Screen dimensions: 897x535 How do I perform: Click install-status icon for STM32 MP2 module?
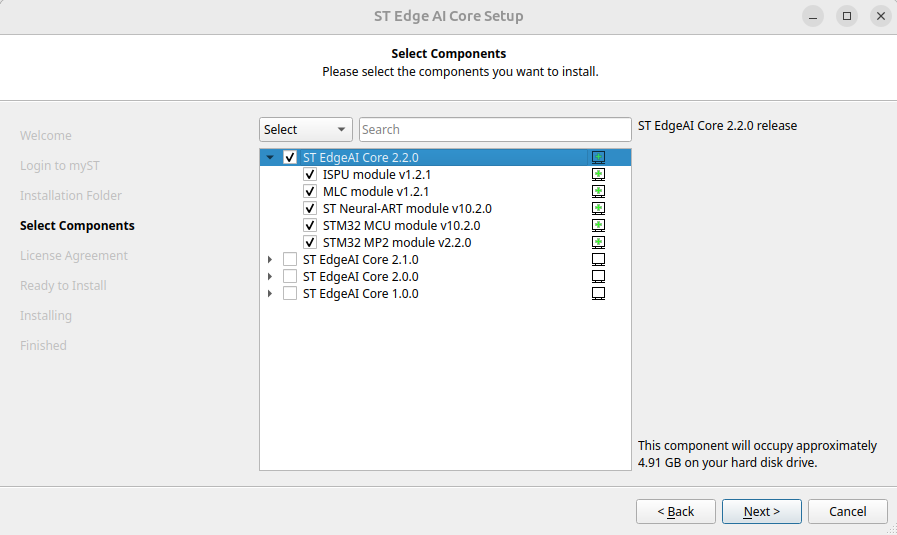click(598, 243)
